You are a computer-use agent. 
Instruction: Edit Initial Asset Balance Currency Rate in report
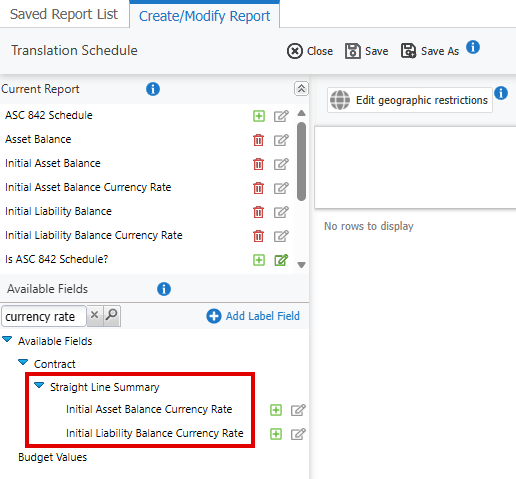tap(281, 188)
